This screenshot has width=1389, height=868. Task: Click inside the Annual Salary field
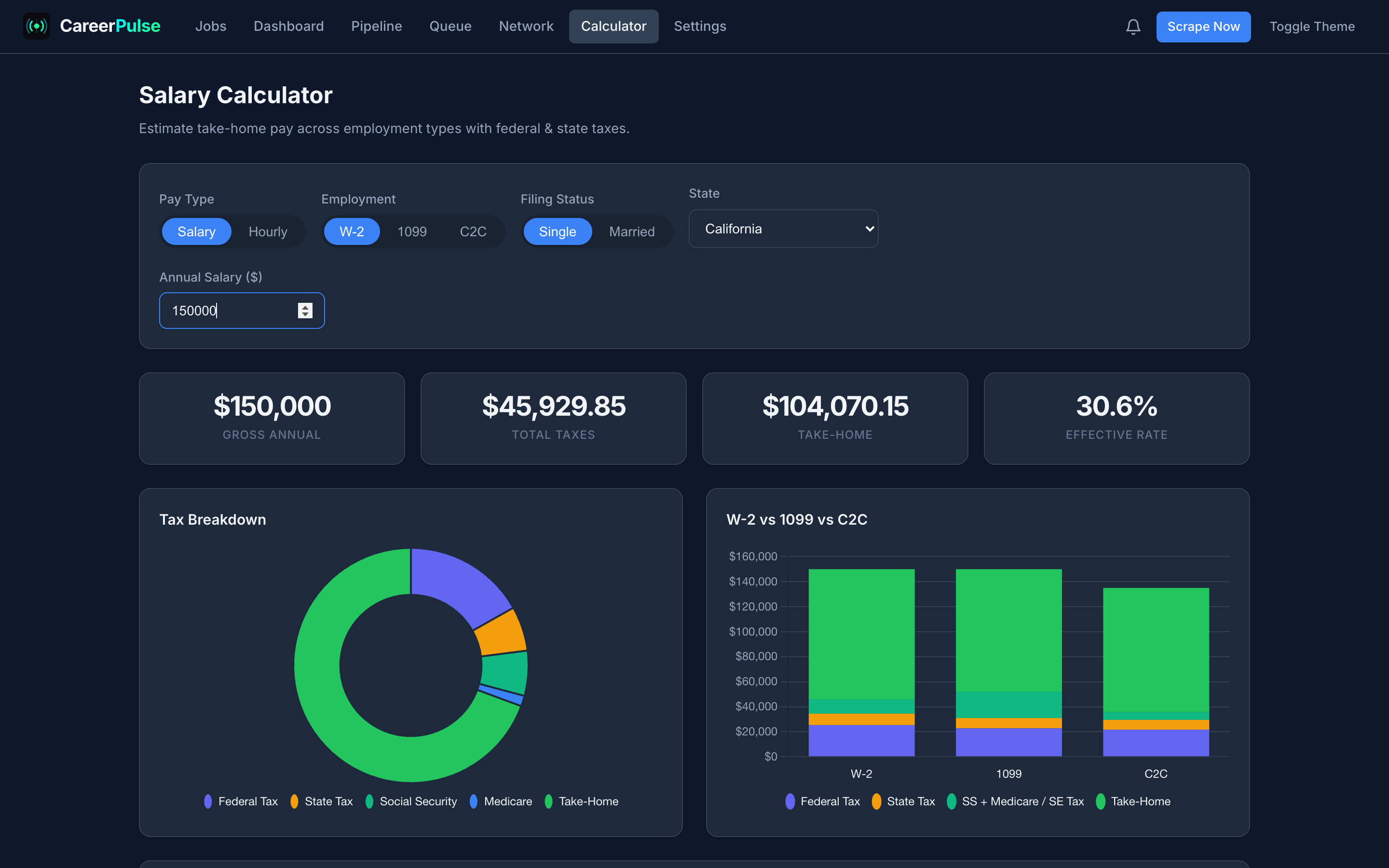click(x=230, y=310)
